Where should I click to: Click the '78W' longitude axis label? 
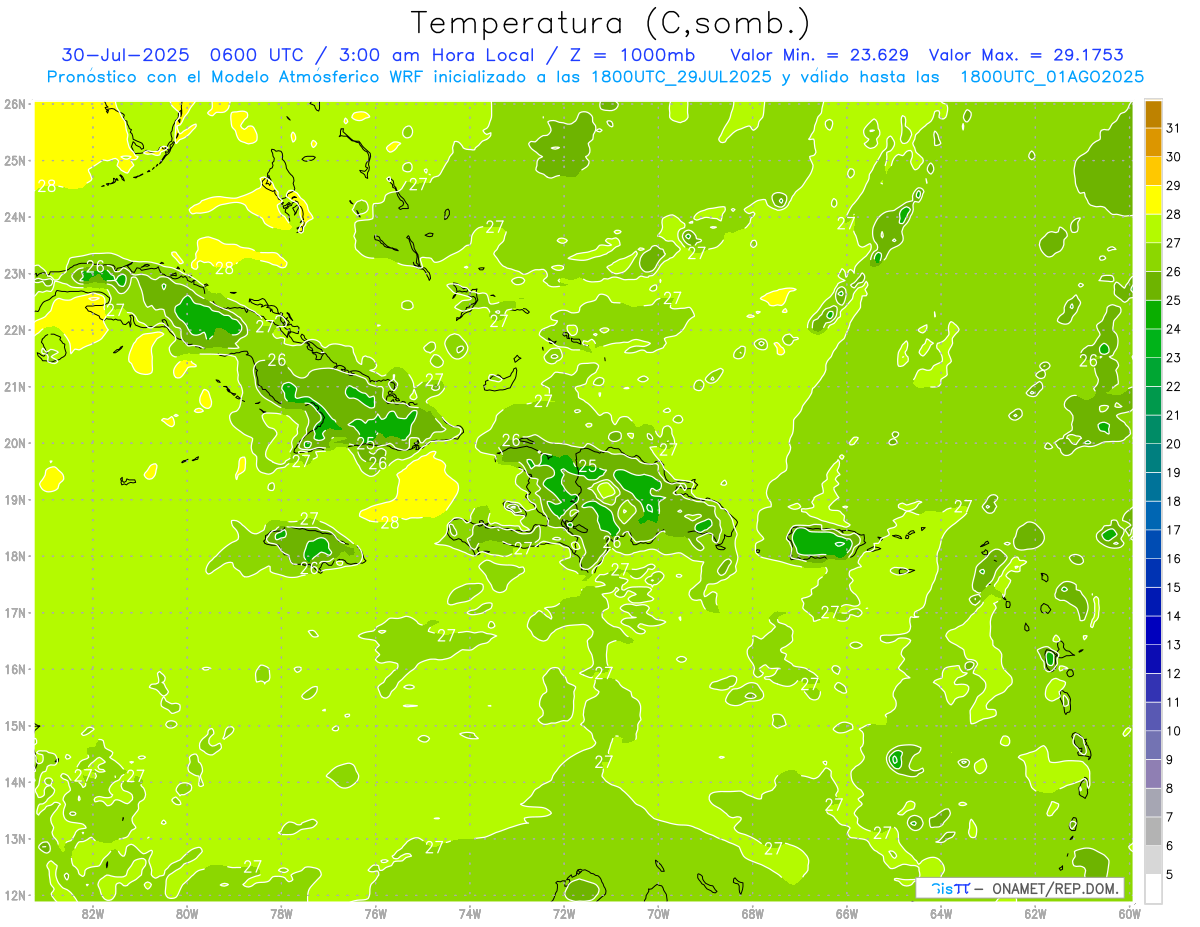pos(281,913)
